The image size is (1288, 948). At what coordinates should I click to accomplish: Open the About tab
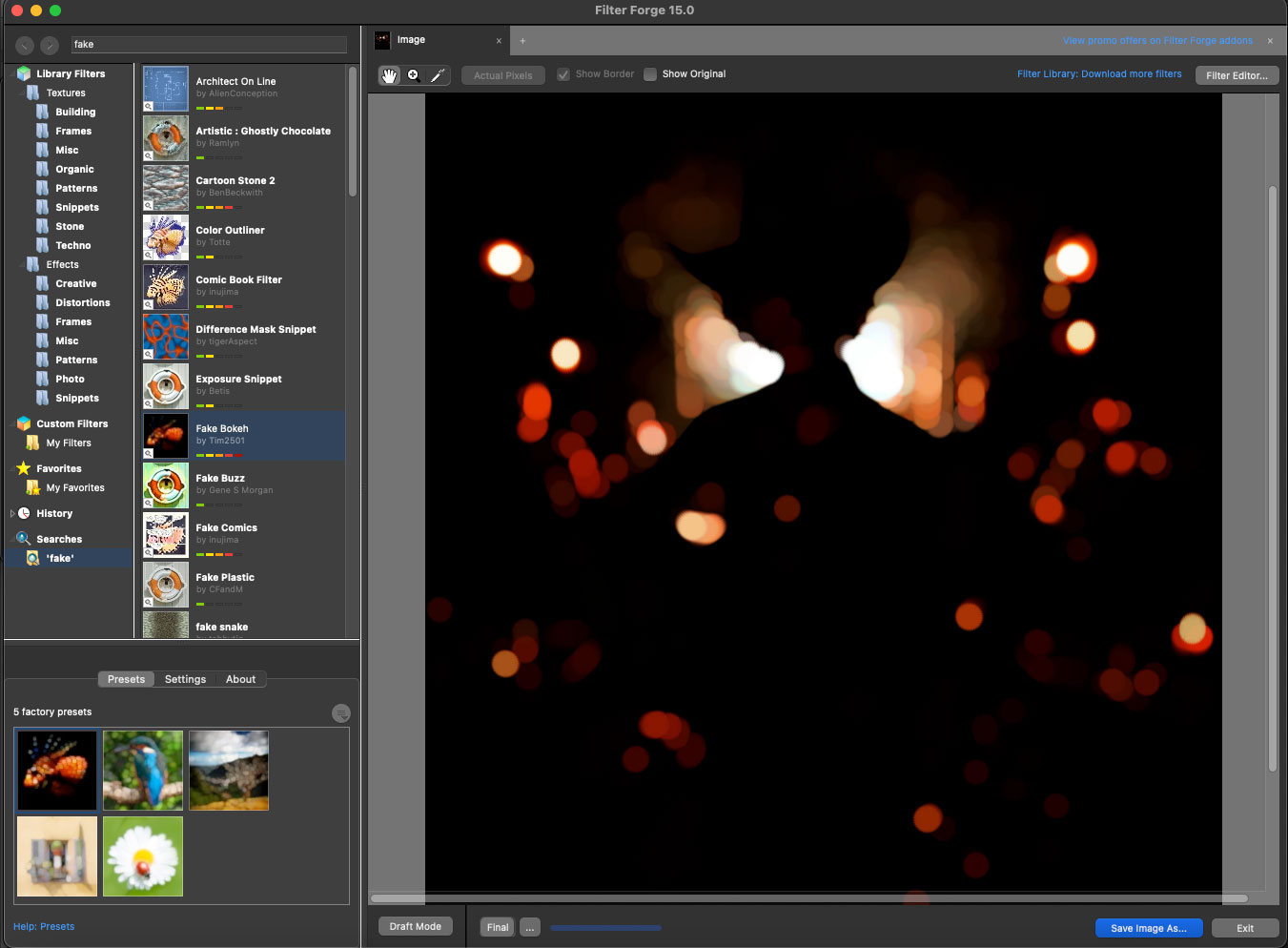(240, 679)
